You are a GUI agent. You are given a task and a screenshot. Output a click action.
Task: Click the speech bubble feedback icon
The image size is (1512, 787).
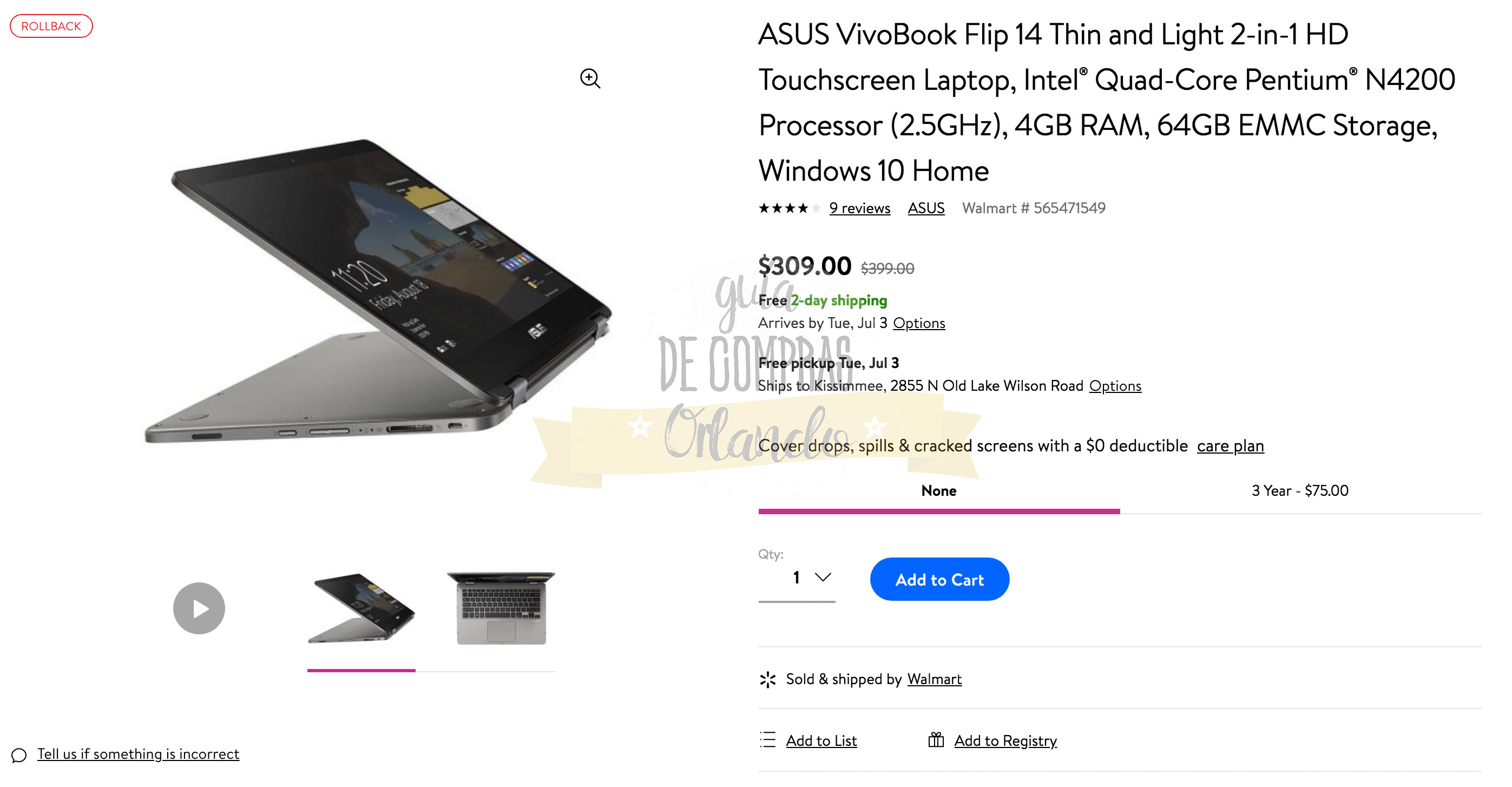click(x=19, y=755)
